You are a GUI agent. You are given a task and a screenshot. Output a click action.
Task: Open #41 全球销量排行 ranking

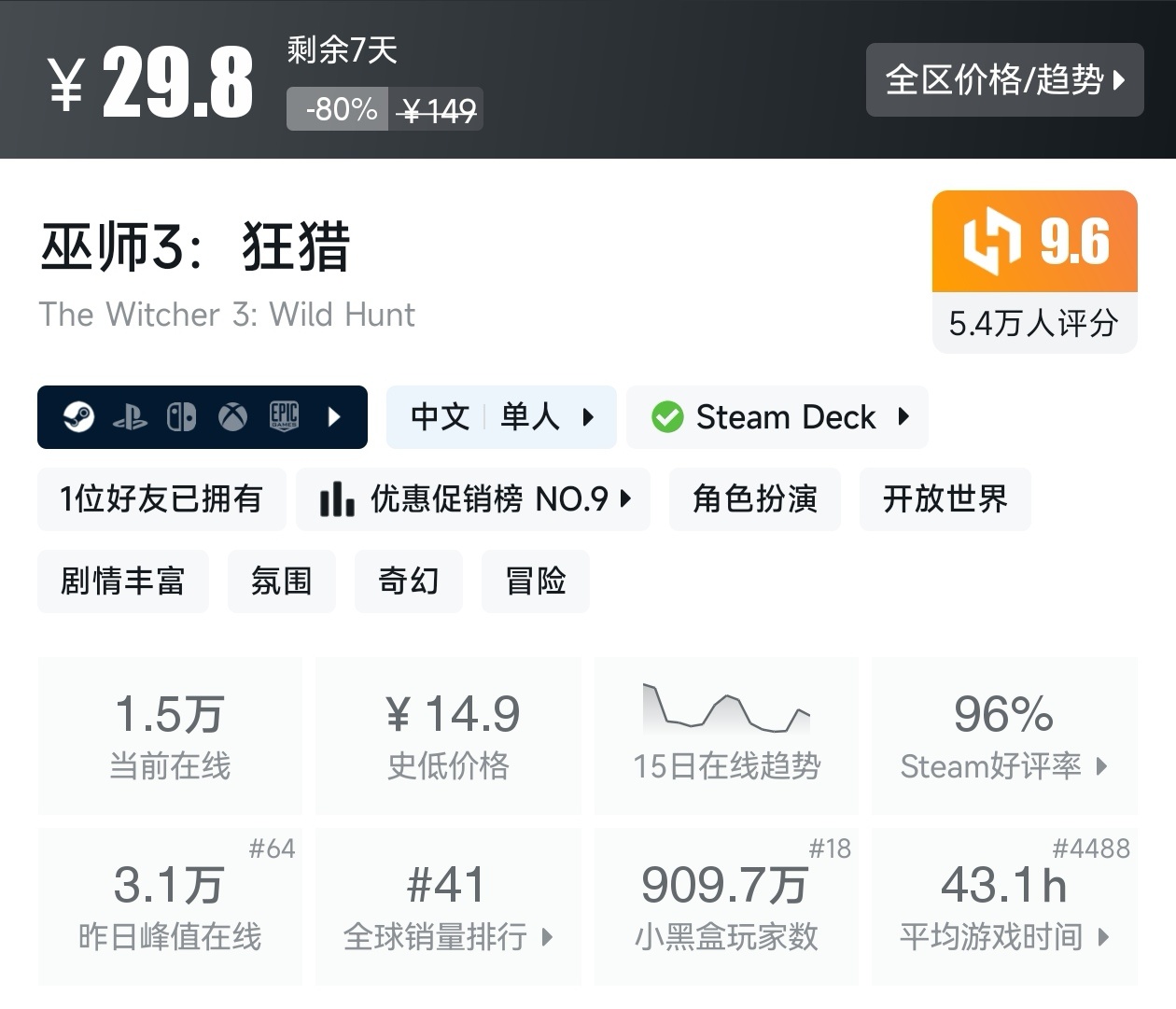448,906
